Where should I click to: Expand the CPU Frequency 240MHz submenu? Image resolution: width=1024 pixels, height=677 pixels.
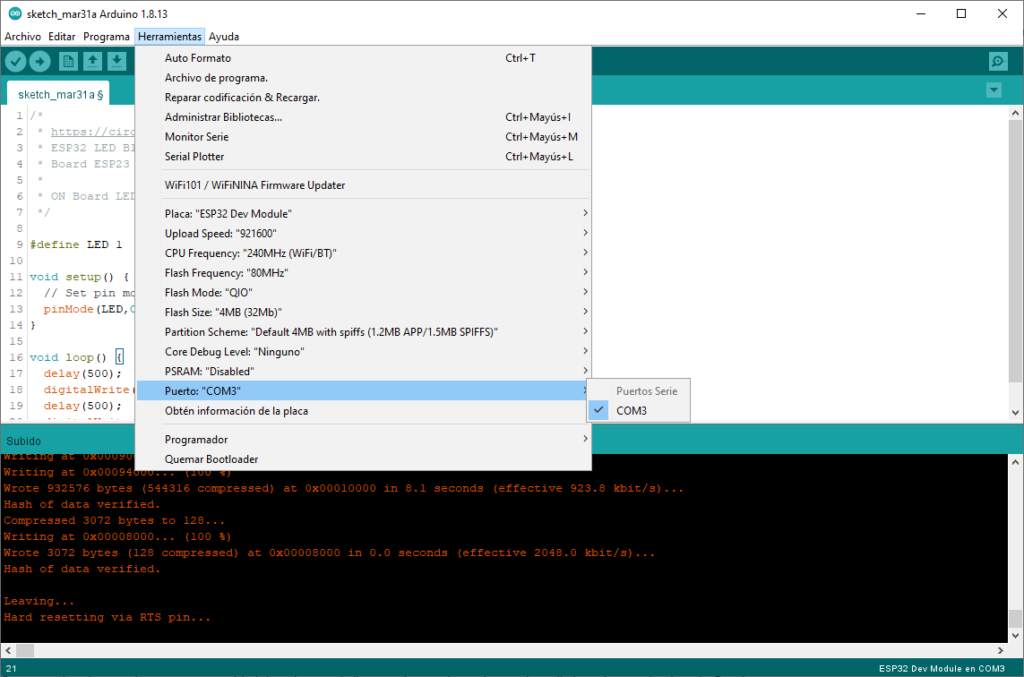click(364, 253)
